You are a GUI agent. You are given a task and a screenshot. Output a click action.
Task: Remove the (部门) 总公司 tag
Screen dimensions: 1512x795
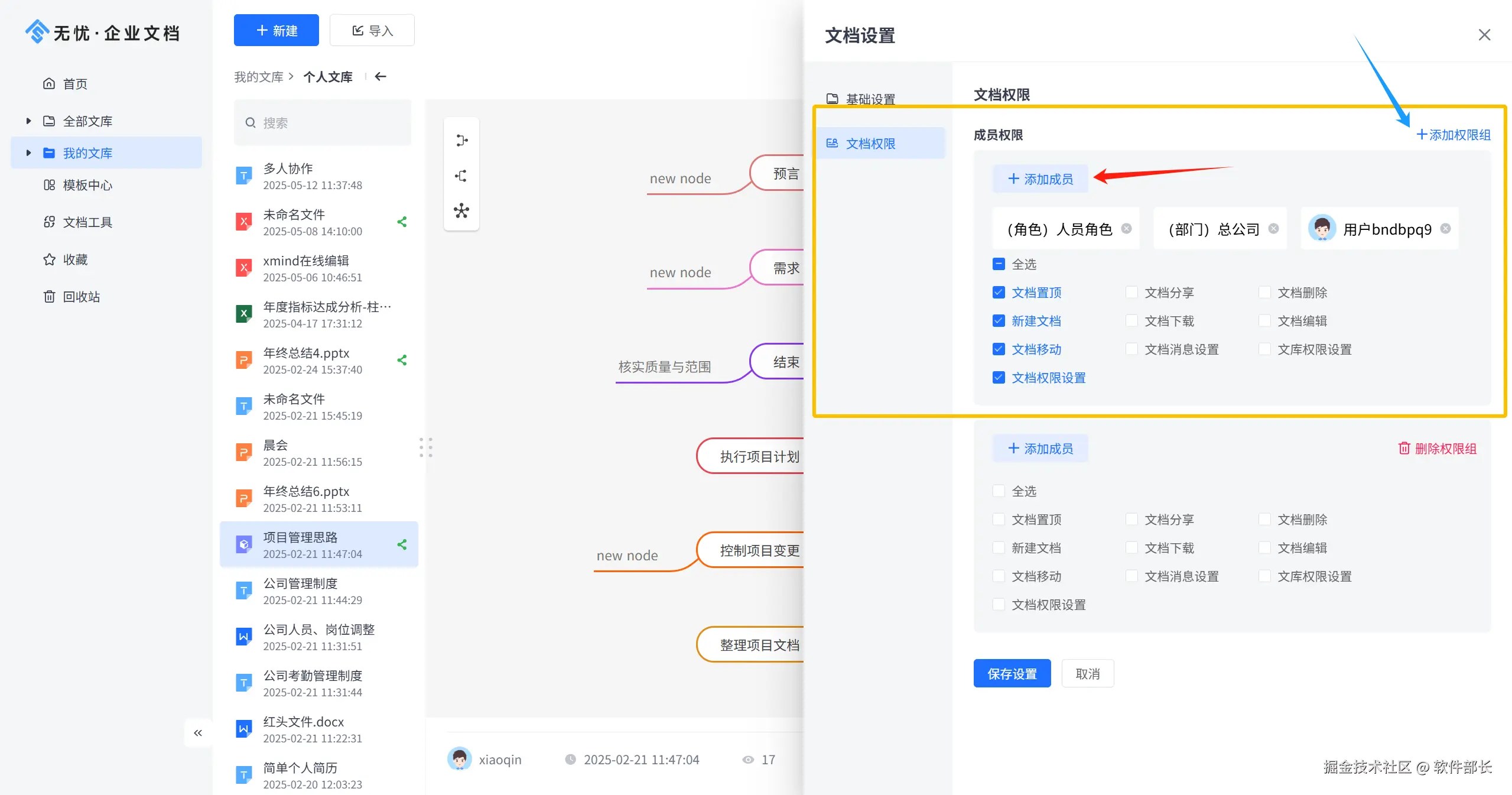[1274, 229]
